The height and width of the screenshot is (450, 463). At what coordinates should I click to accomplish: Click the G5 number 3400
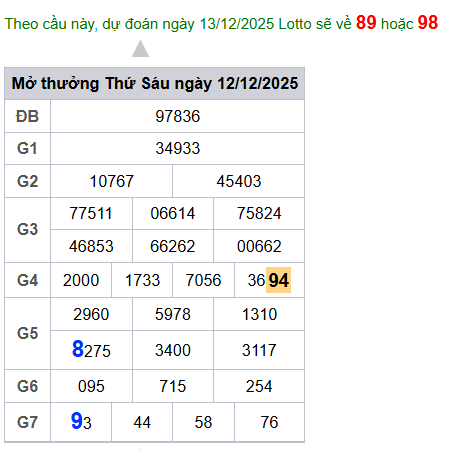(x=173, y=350)
